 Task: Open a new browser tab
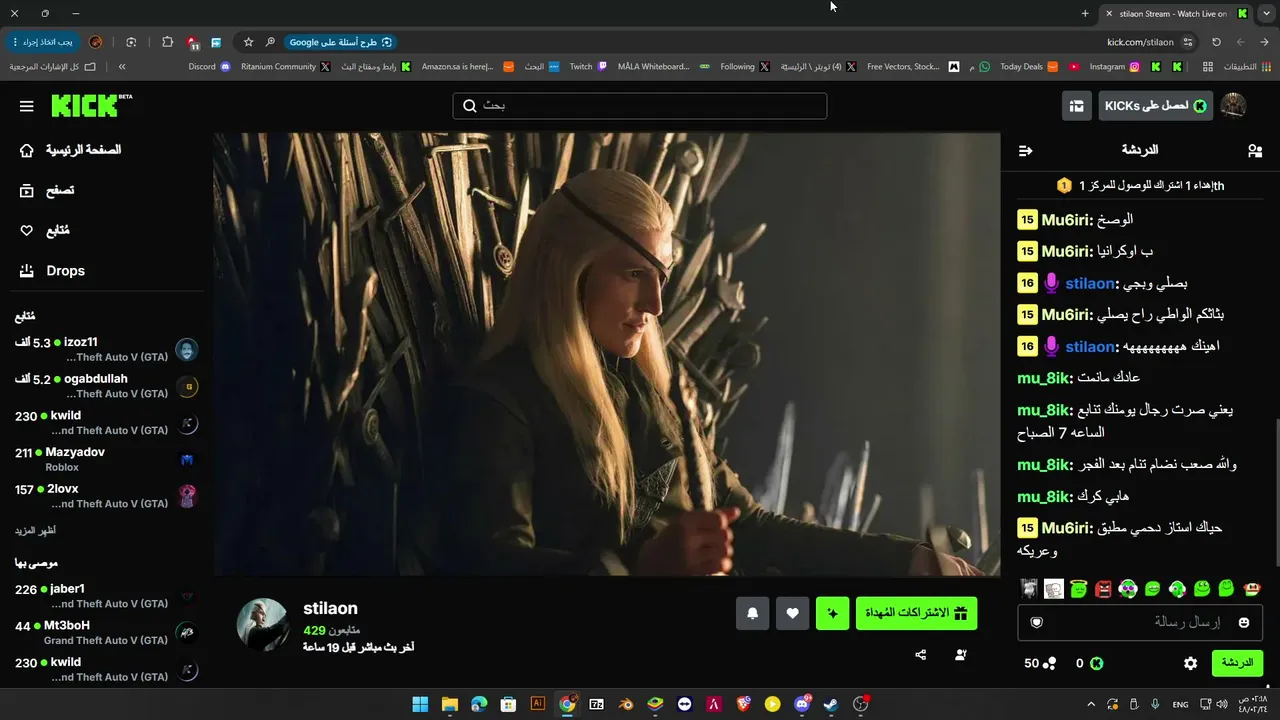pos(1085,13)
